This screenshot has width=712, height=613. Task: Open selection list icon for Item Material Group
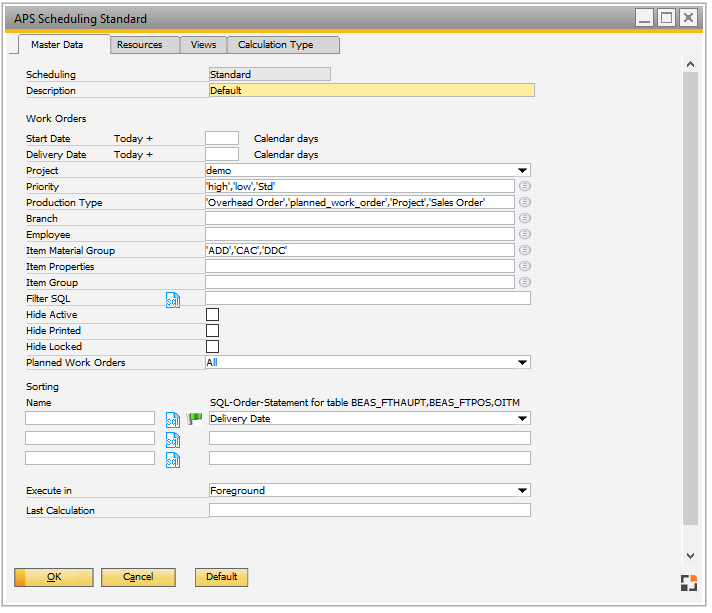tap(524, 251)
